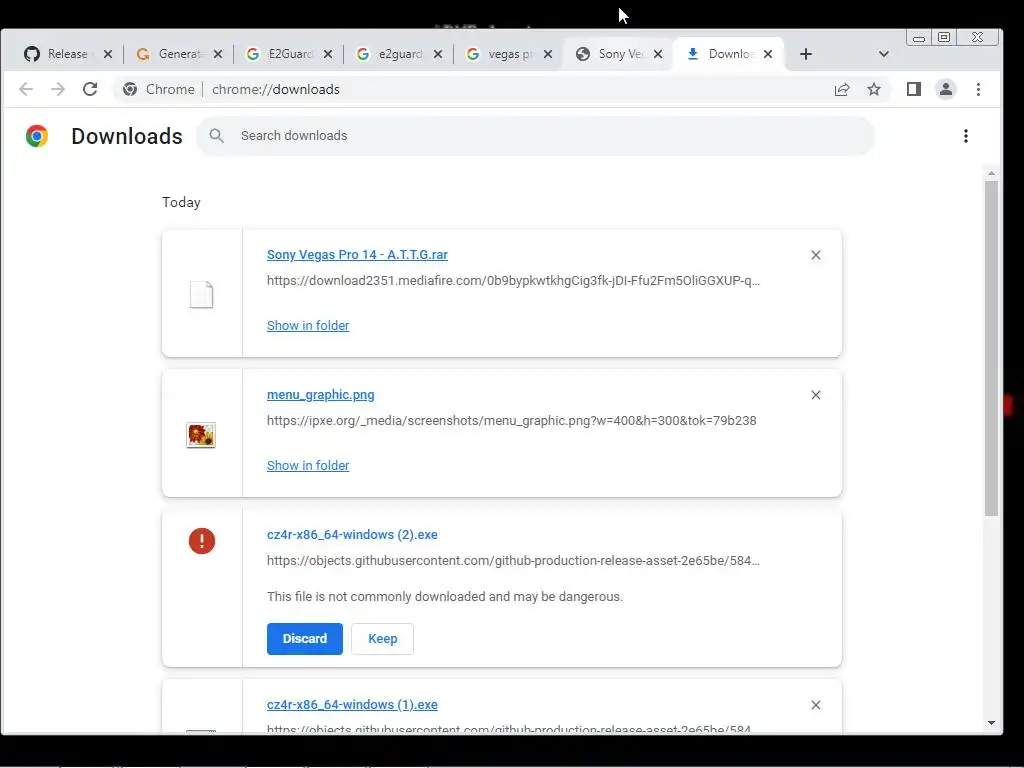
Task: Click the red warning icon
Action: tap(202, 541)
